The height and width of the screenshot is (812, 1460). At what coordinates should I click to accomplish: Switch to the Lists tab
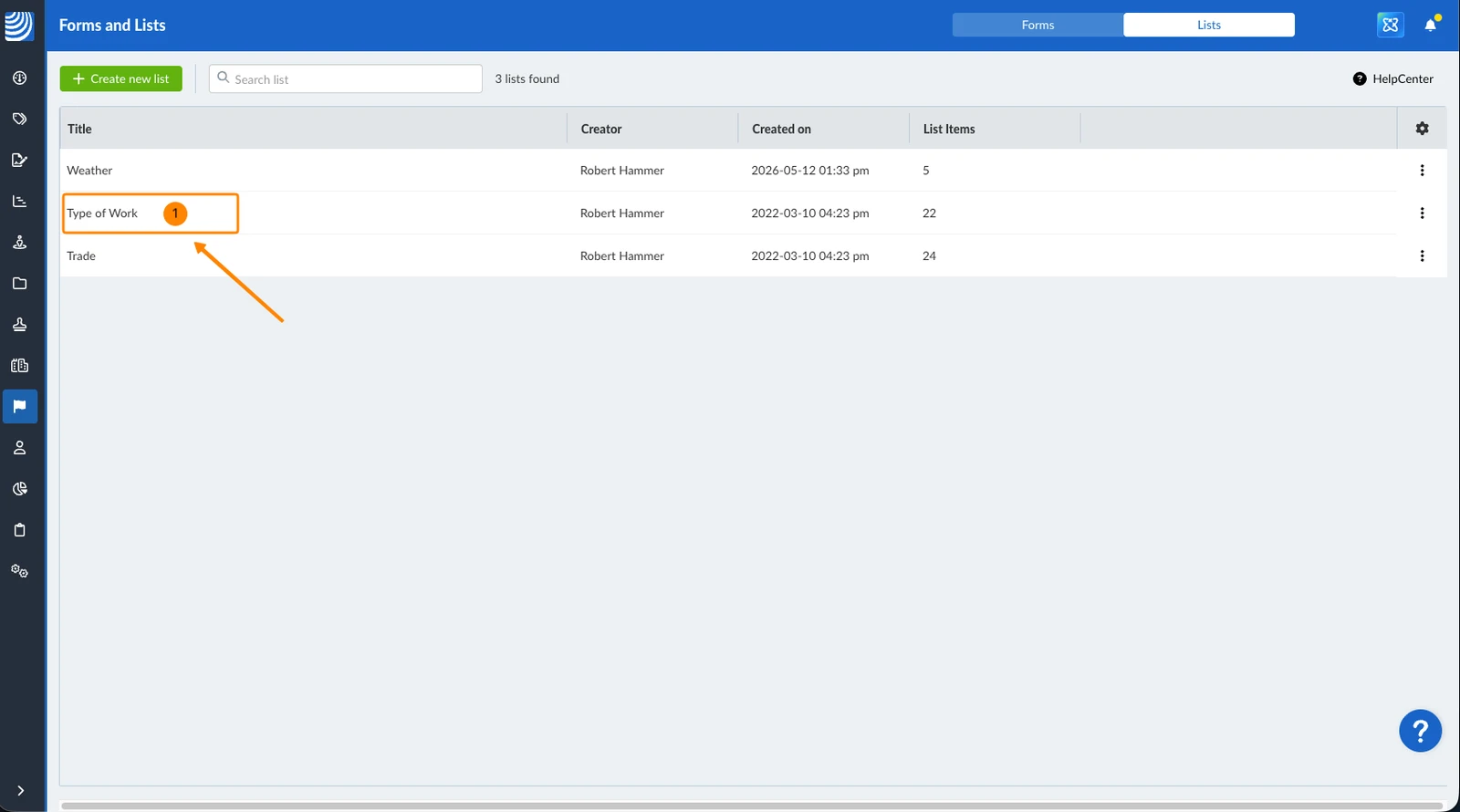(1209, 25)
